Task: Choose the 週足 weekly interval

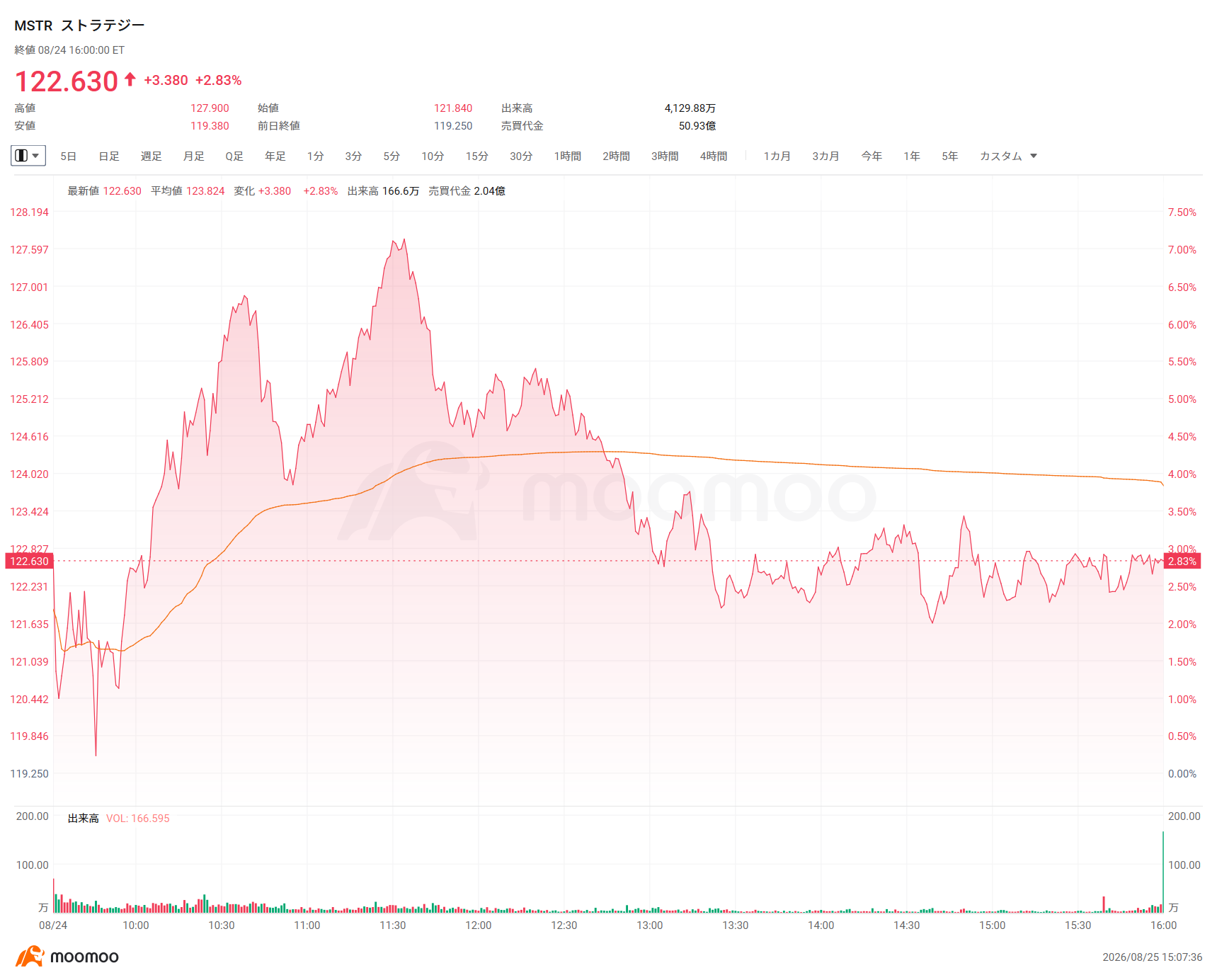Action: (x=151, y=156)
